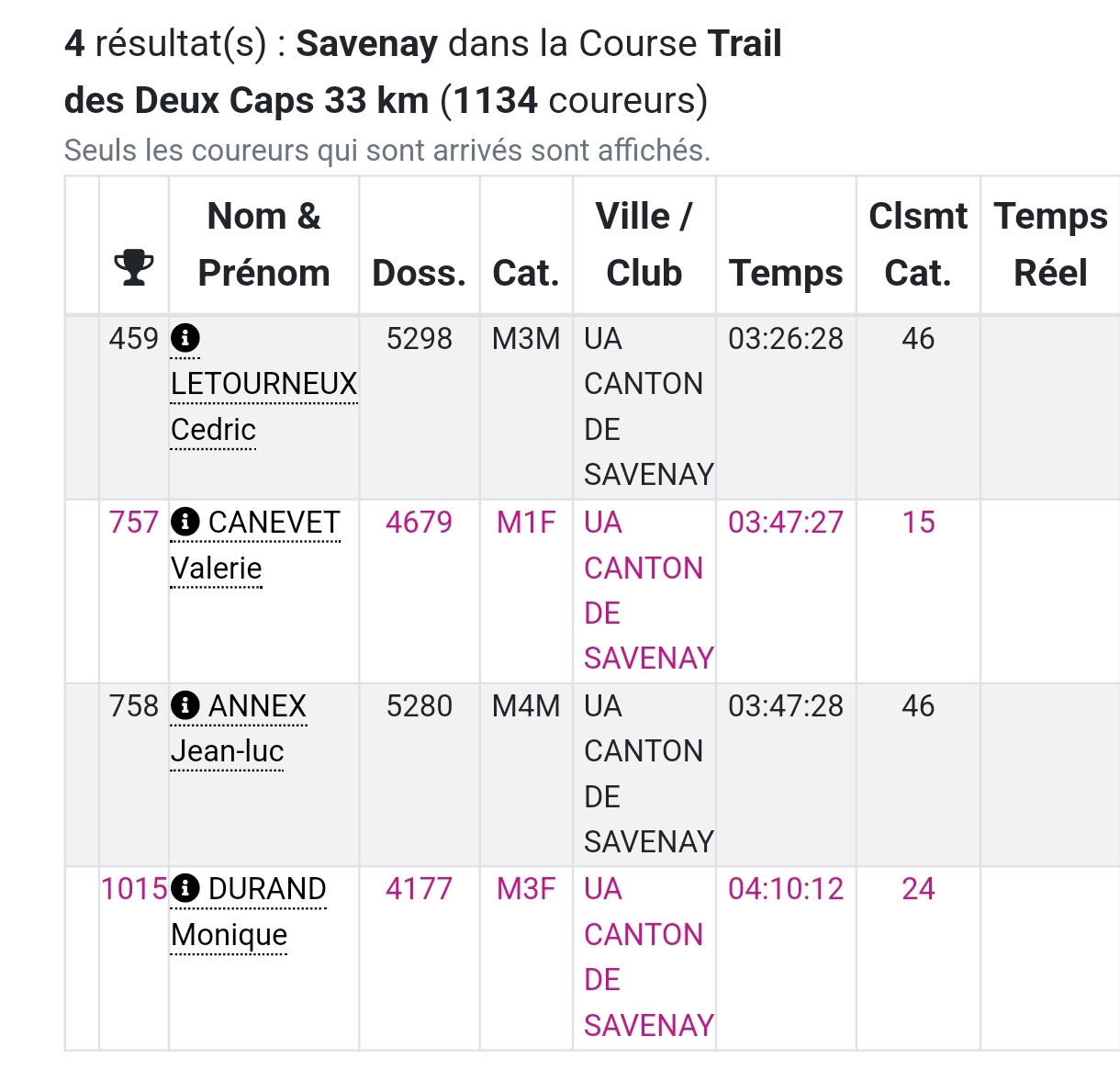Click the Temps Réel column header

click(1050, 244)
